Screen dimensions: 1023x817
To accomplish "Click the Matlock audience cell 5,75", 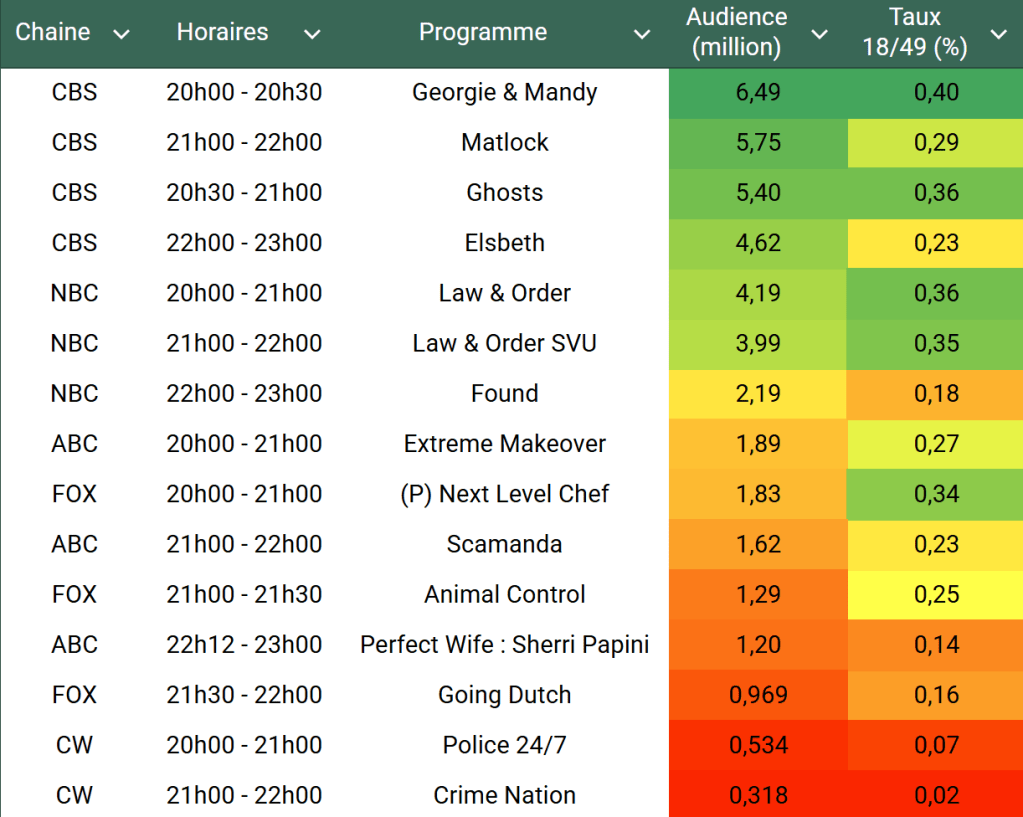I will 758,143.
